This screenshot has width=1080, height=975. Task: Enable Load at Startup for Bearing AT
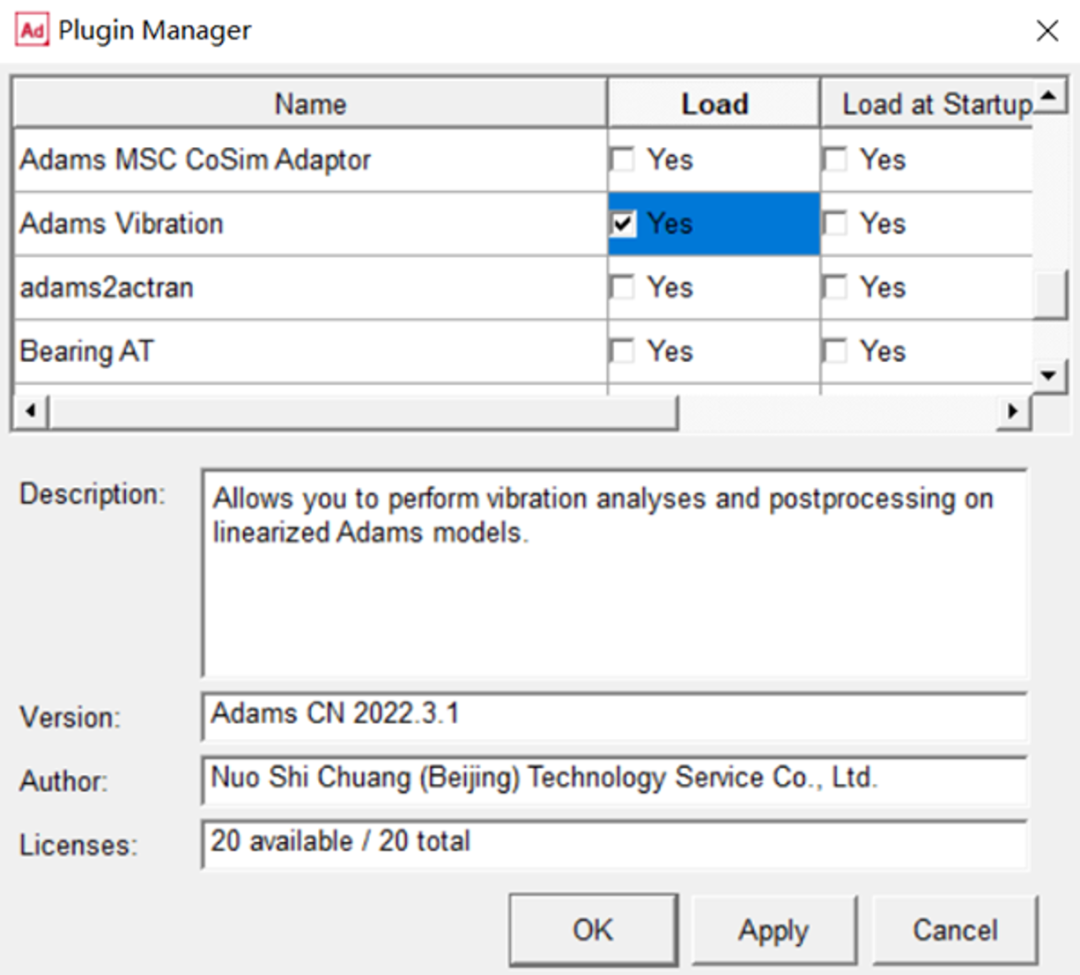835,351
